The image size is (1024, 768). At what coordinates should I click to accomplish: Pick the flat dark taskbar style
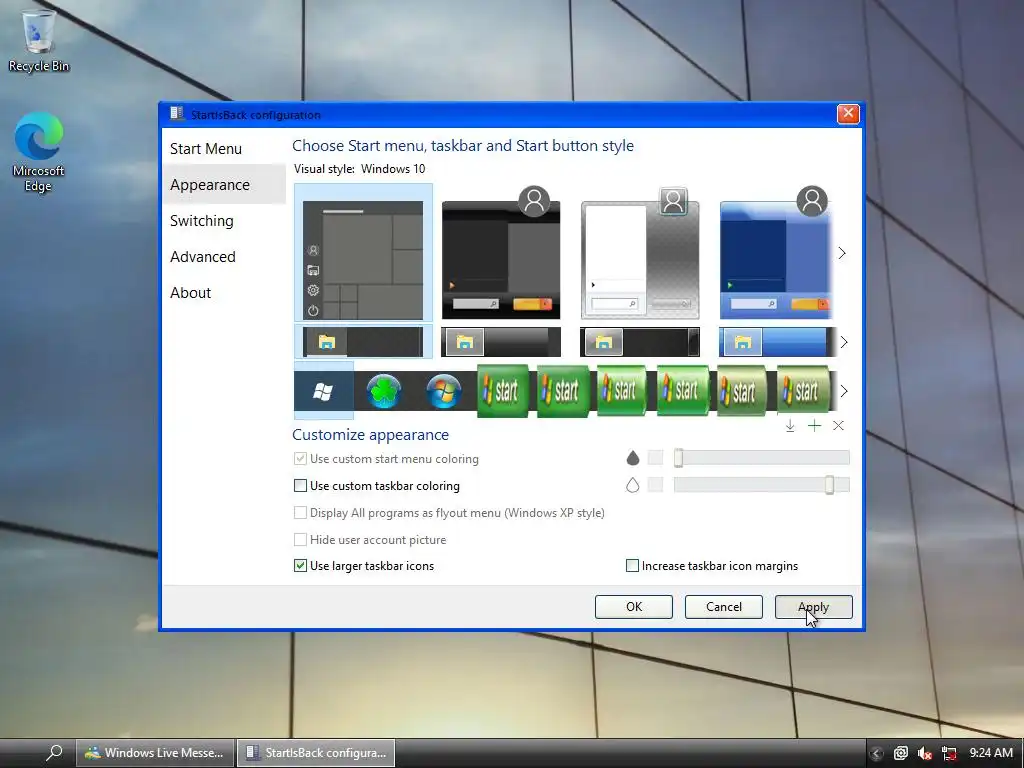tap(363, 342)
